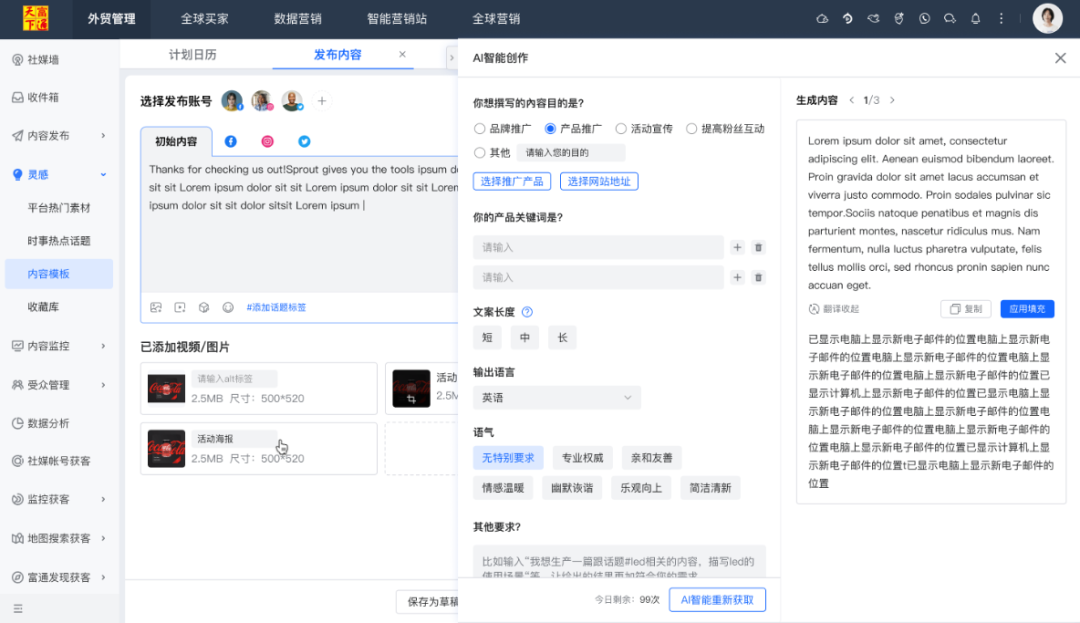Open the Instagram content tab icon
This screenshot has width=1080, height=623.
pyautogui.click(x=267, y=141)
